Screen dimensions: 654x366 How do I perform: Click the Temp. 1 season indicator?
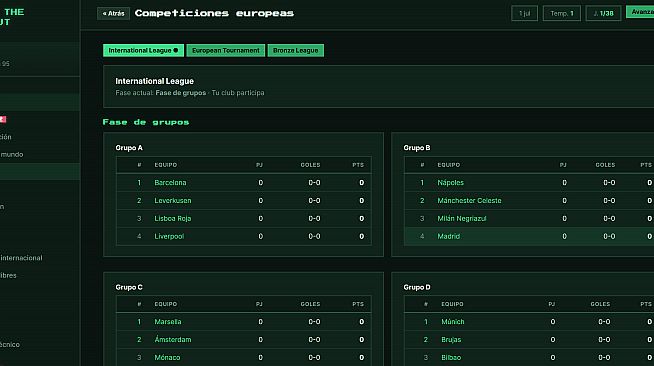pyautogui.click(x=561, y=13)
